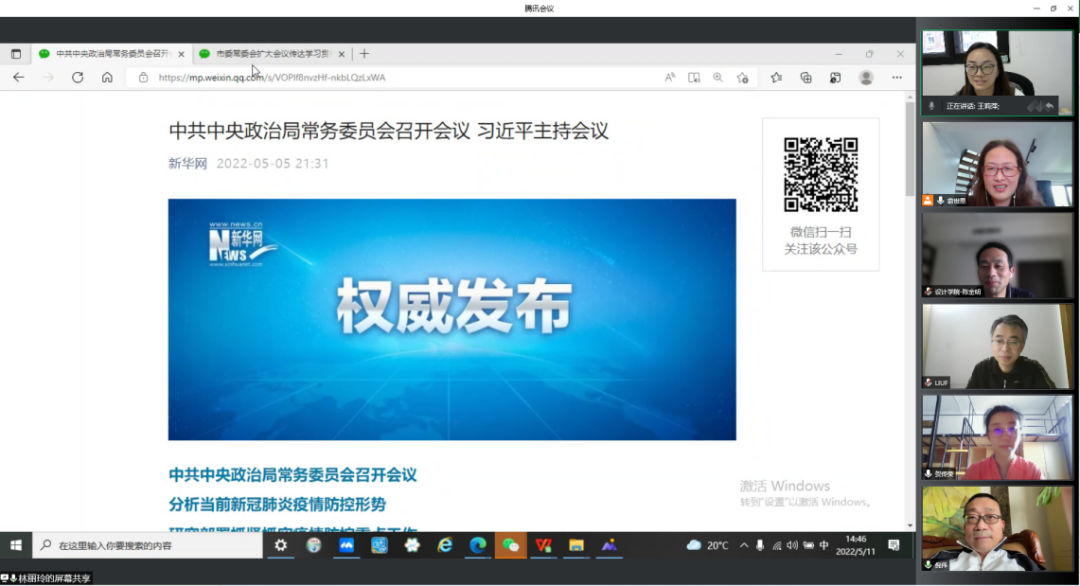Open the Favorites list
The height and width of the screenshot is (586, 1080).
(x=776, y=78)
